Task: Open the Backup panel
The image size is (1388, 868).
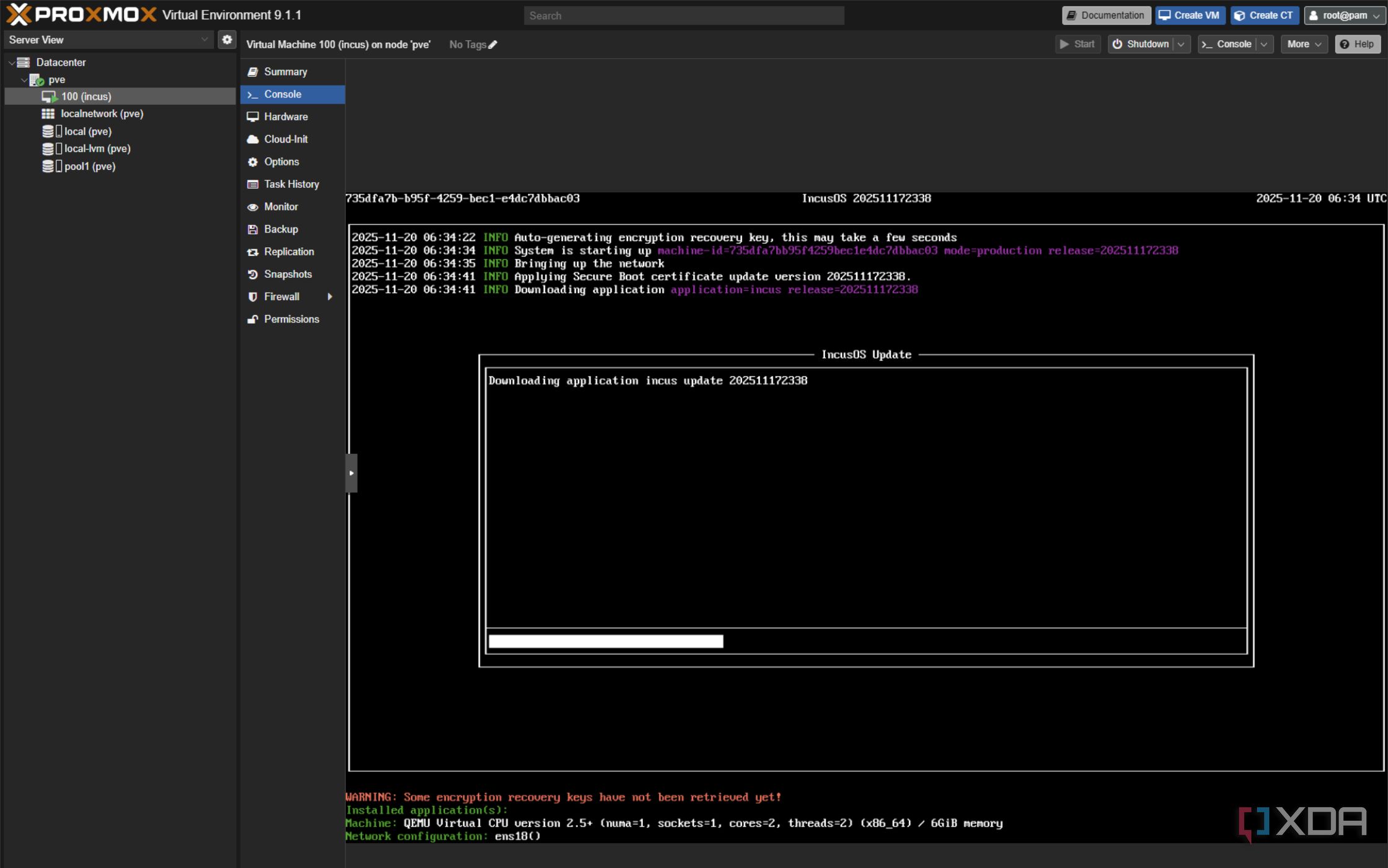Action: pos(292,229)
